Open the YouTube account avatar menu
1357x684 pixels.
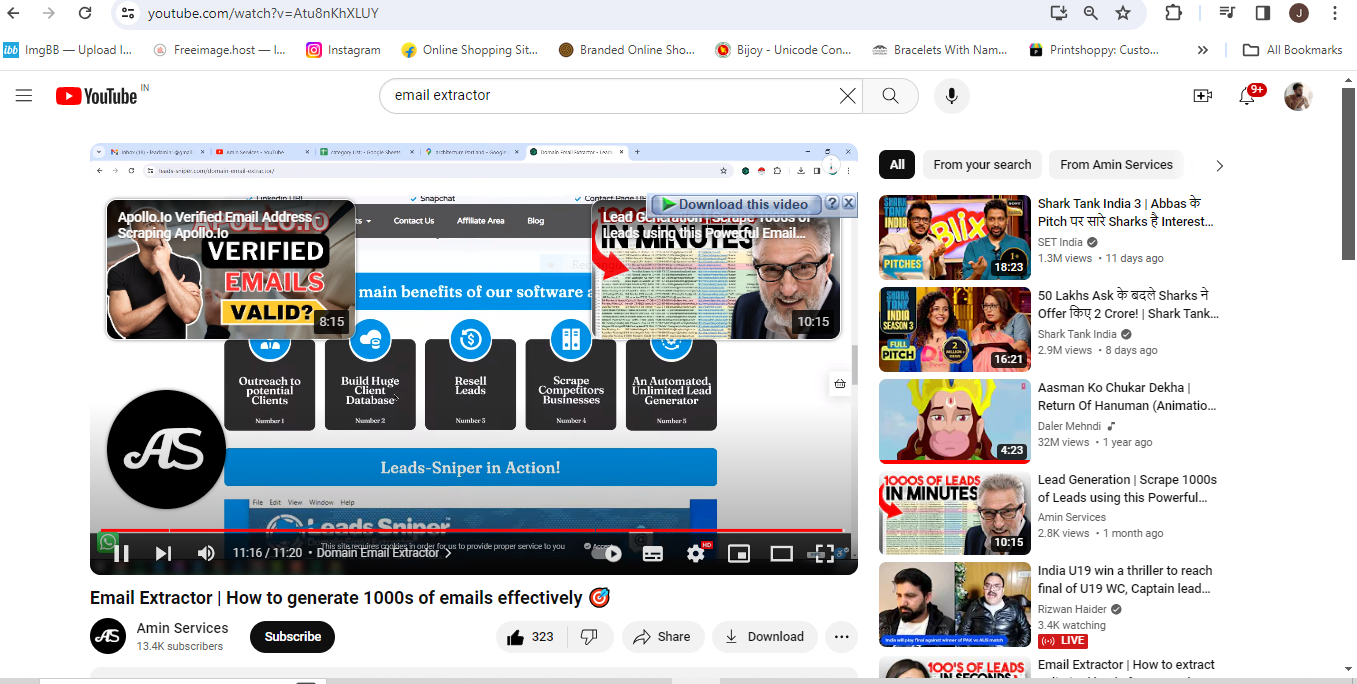click(1298, 96)
